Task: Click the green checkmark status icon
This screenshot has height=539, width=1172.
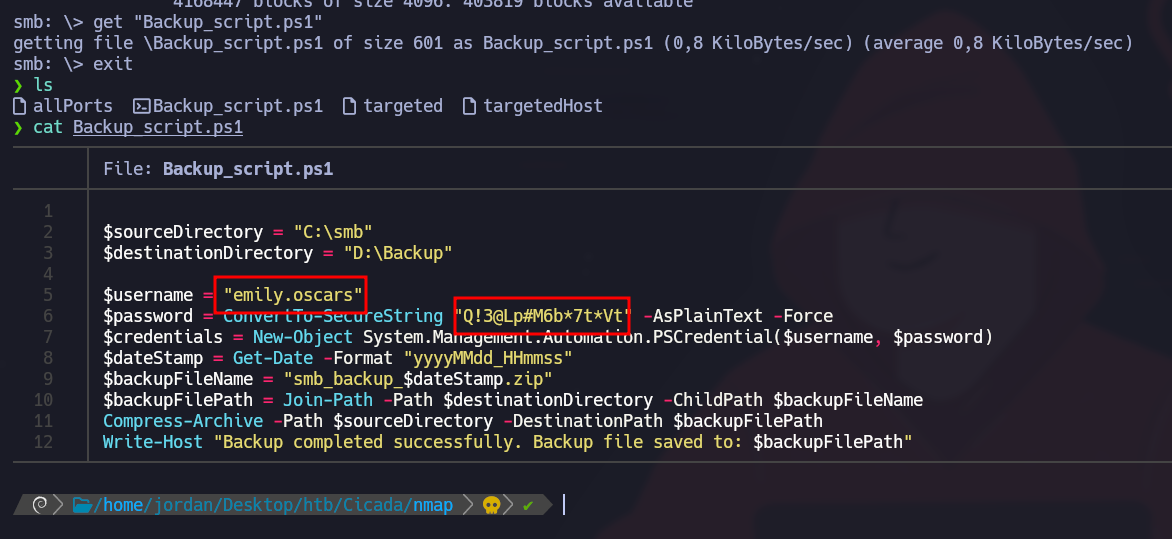Action: [528, 506]
